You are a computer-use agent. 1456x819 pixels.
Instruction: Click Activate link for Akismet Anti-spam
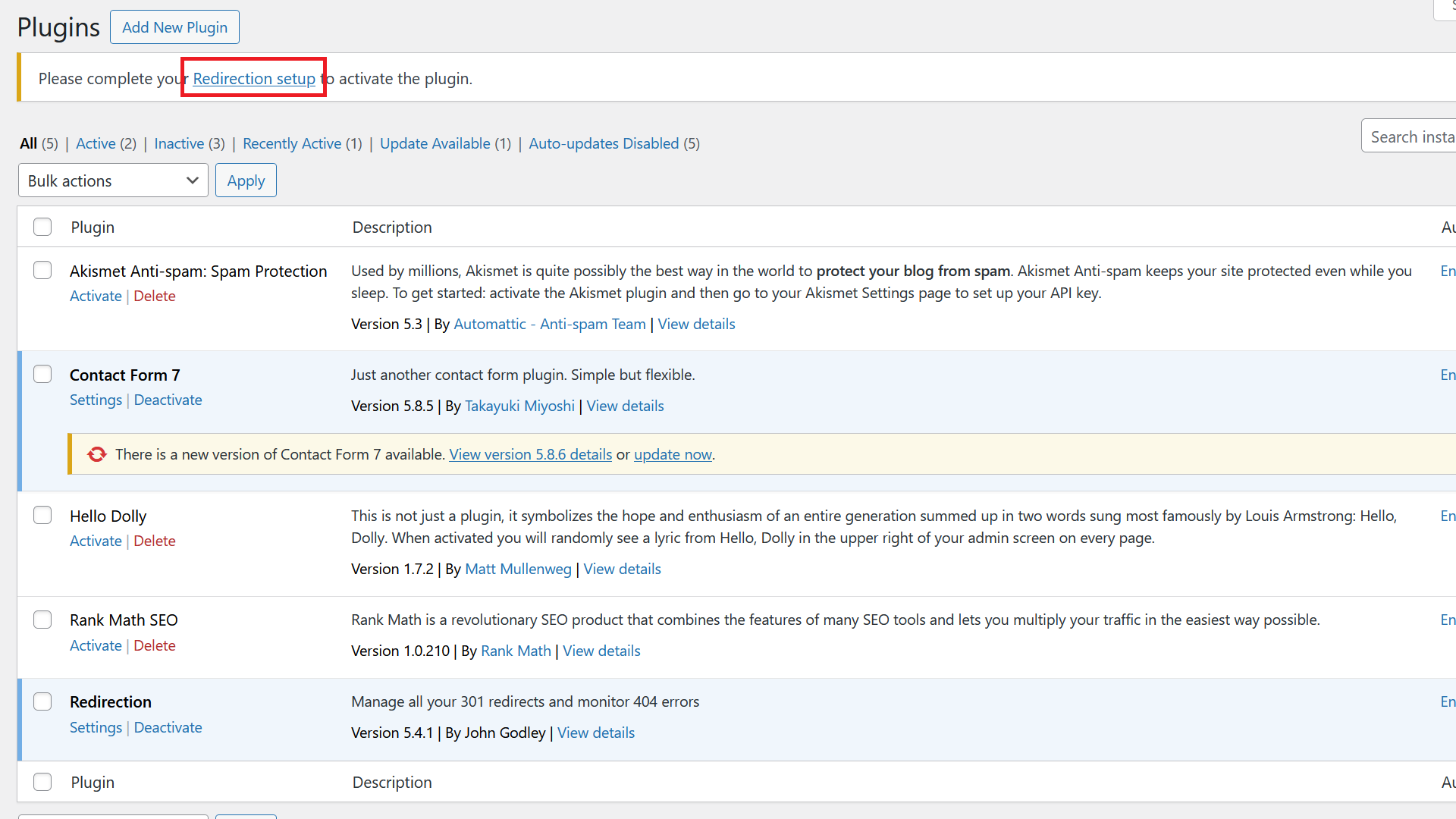[x=94, y=296]
